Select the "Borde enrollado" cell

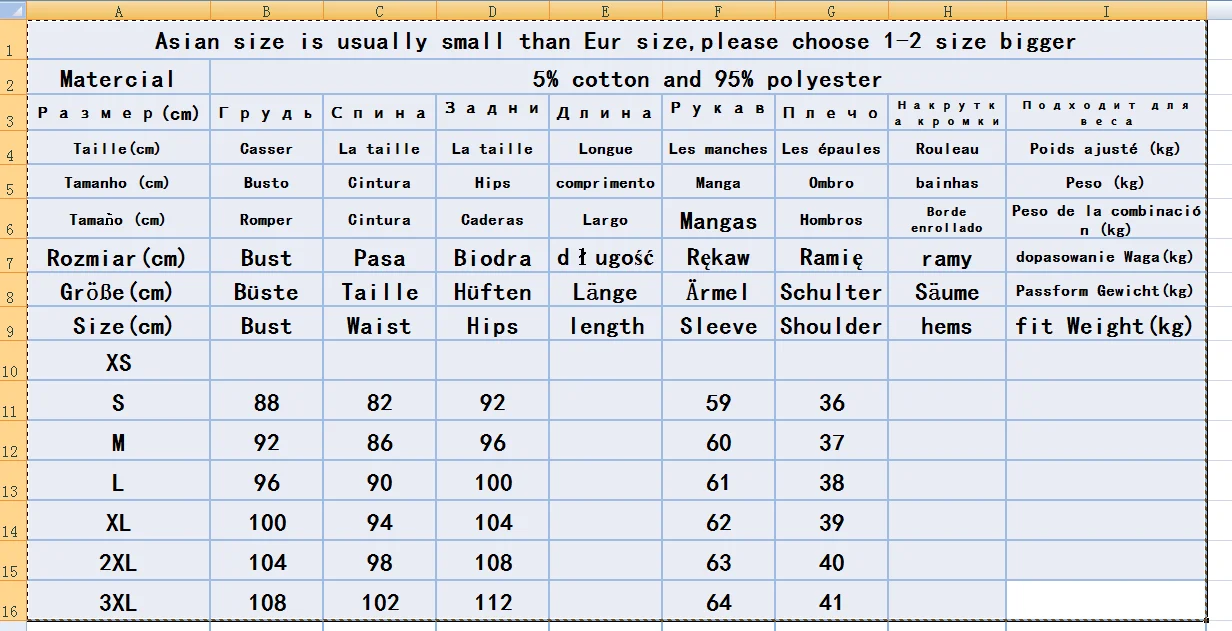[946, 220]
